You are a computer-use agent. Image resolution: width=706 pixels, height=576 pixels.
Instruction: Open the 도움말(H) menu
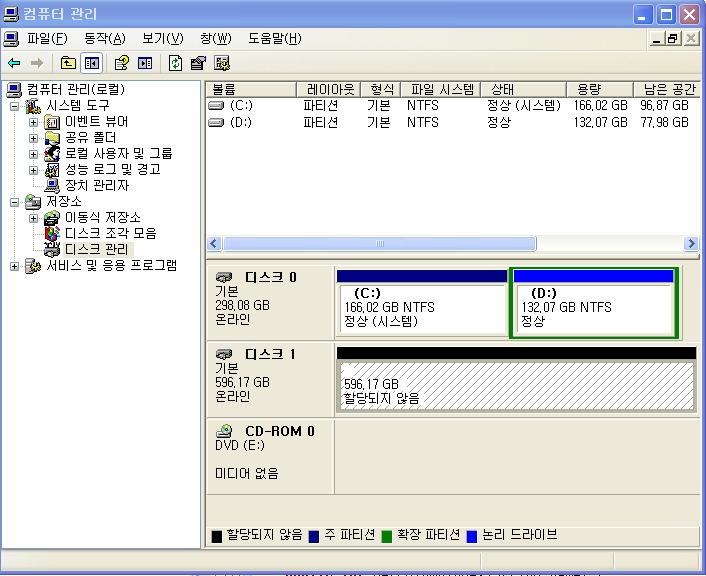pyautogui.click(x=275, y=39)
